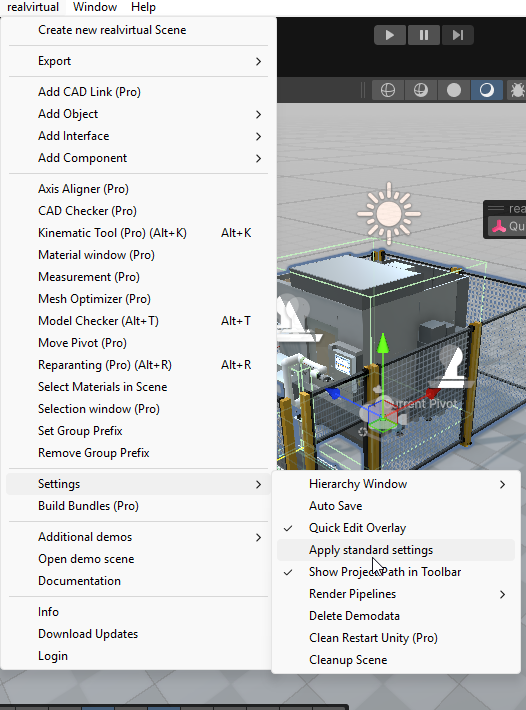
Task: Select Move Pivot (Pro)
Action: click(x=138, y=343)
